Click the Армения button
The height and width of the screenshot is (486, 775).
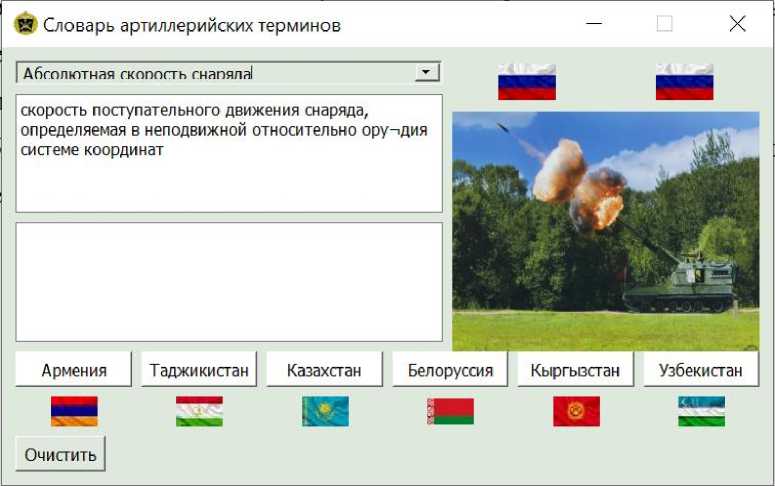74,369
